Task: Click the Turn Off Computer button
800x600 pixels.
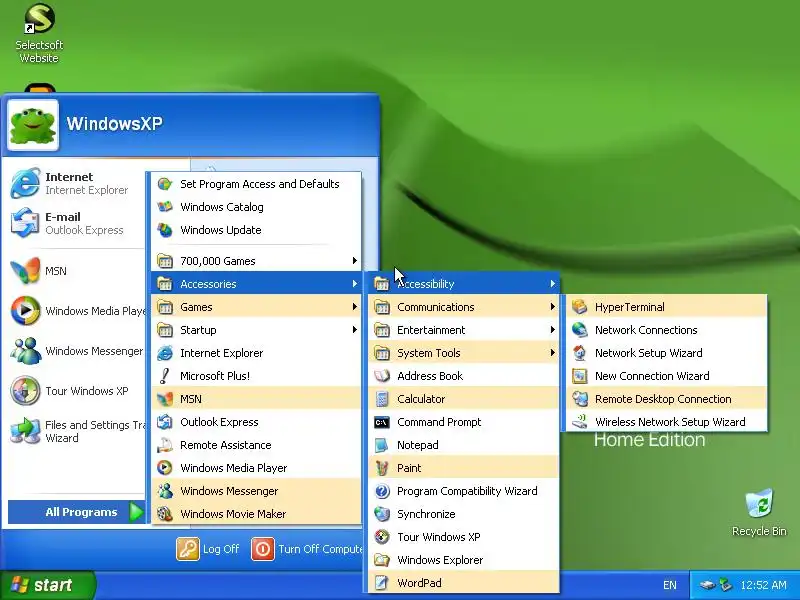Action: pyautogui.click(x=307, y=549)
